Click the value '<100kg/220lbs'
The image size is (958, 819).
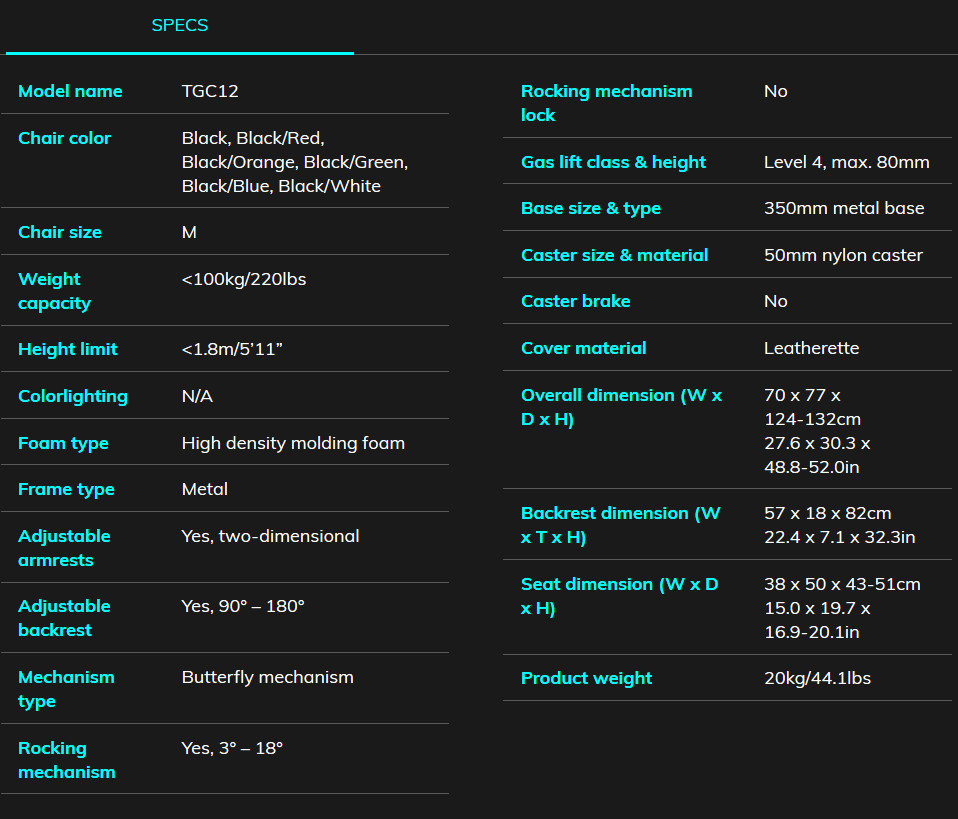pos(244,279)
